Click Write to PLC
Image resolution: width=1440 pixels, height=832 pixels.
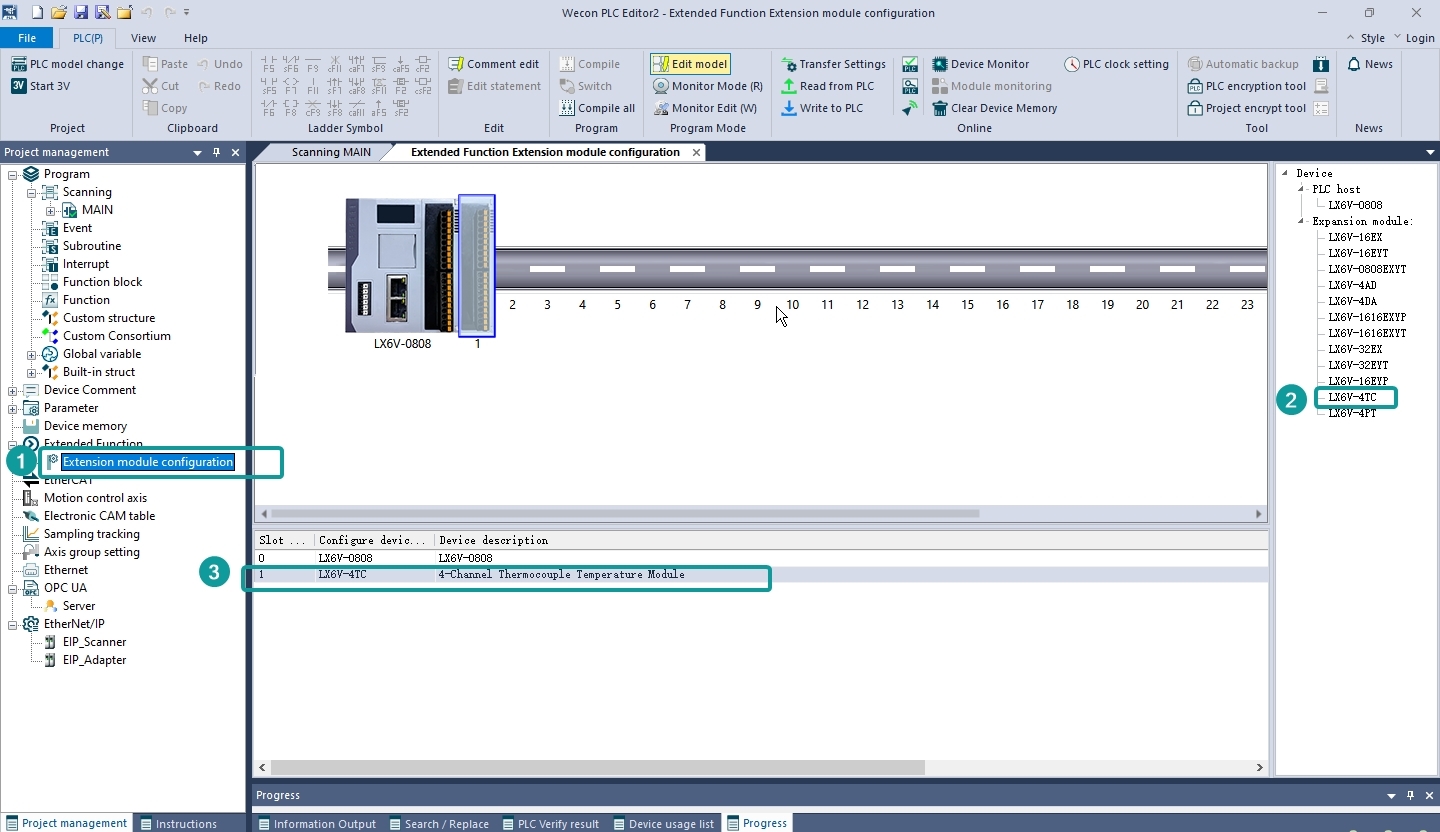coord(821,108)
